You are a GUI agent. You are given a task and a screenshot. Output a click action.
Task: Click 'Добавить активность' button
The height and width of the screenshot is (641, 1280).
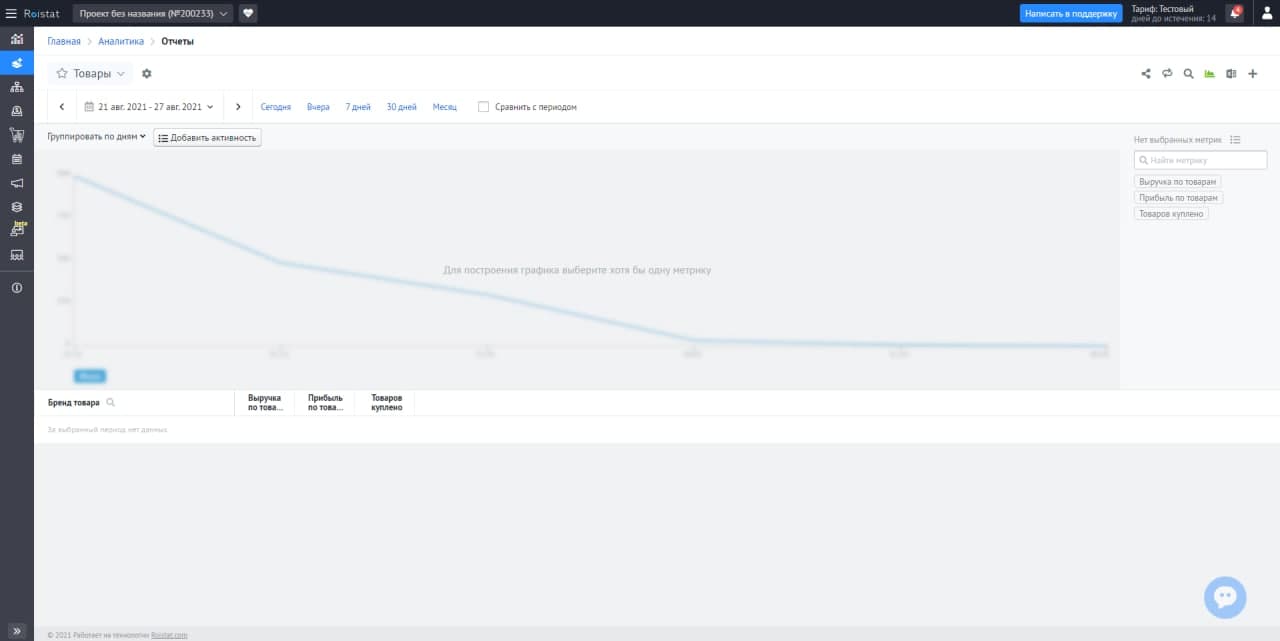(207, 138)
